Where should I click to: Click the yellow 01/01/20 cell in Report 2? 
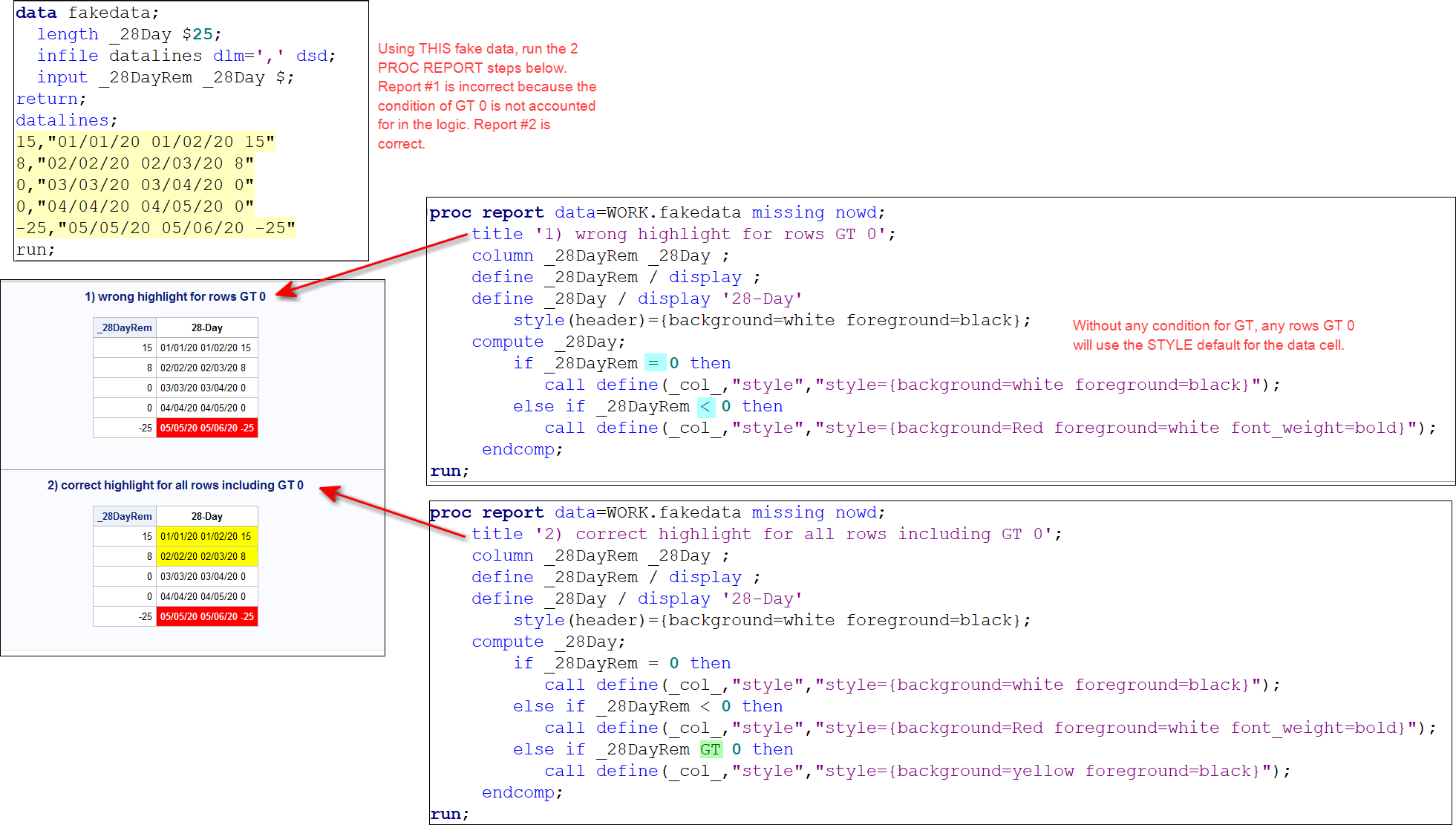(x=206, y=535)
